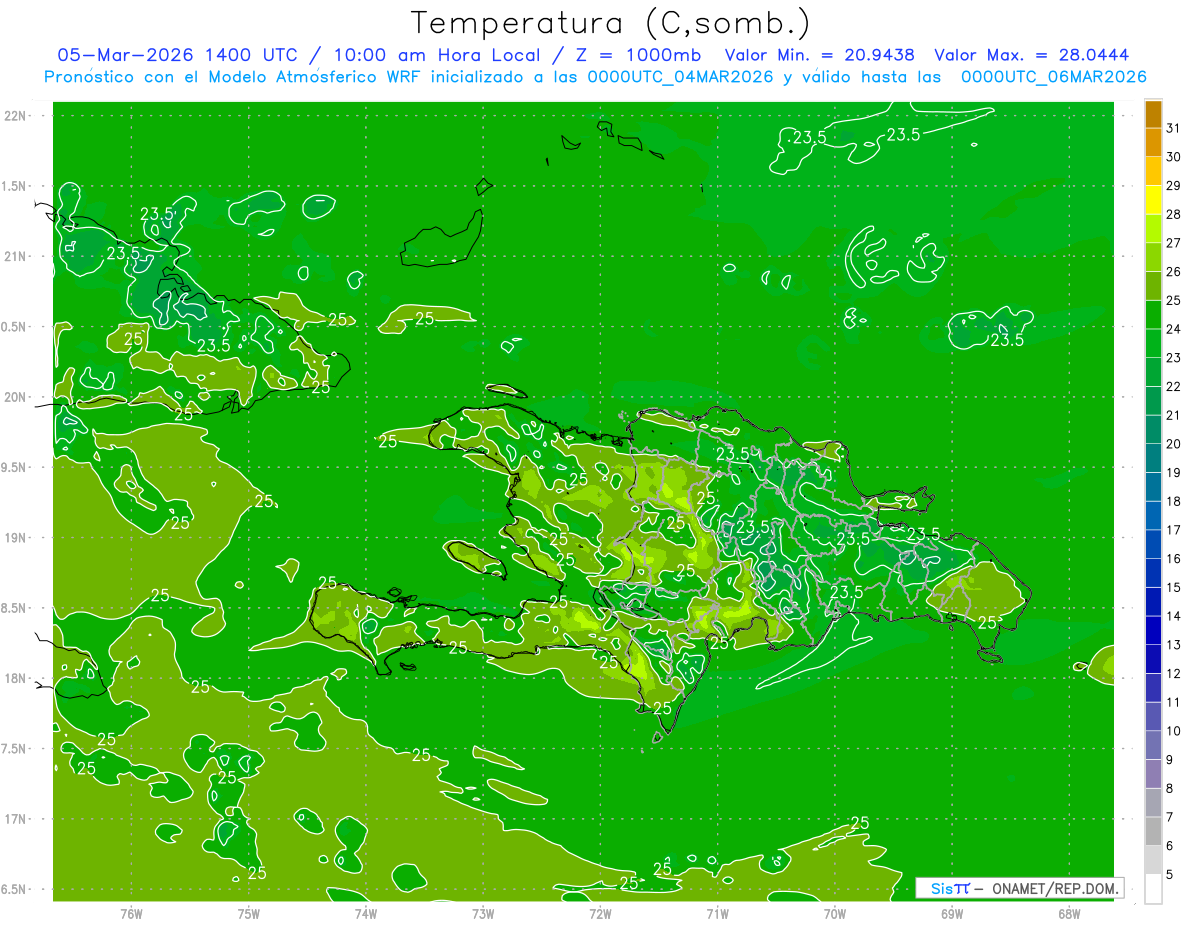Click the legend scale label '28'

click(x=1174, y=214)
